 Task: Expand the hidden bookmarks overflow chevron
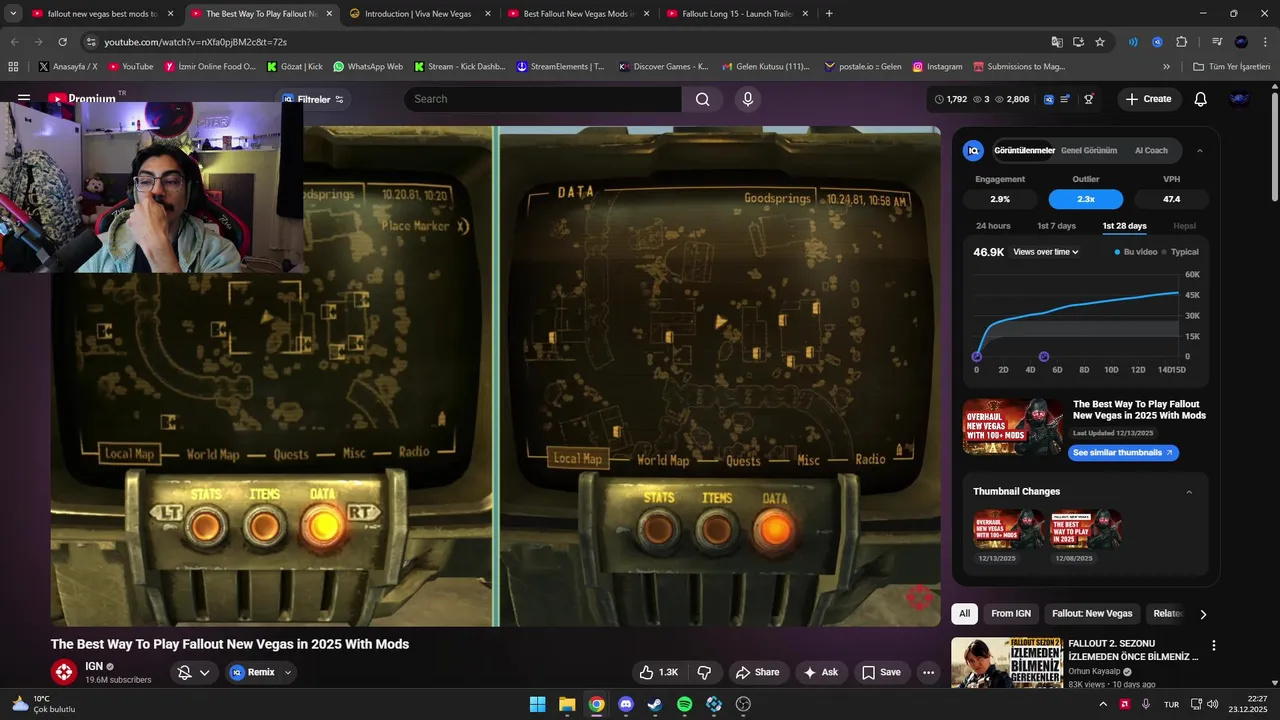(x=1166, y=67)
